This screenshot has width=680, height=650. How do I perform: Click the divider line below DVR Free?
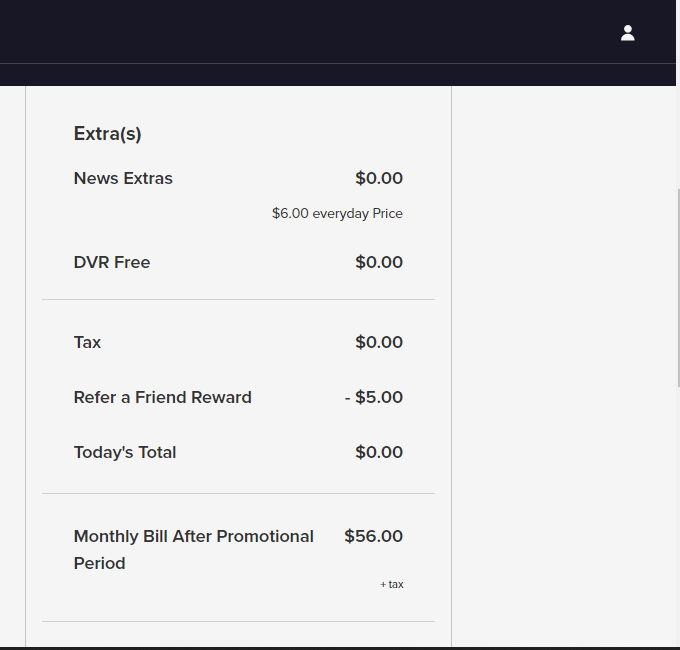[238, 299]
